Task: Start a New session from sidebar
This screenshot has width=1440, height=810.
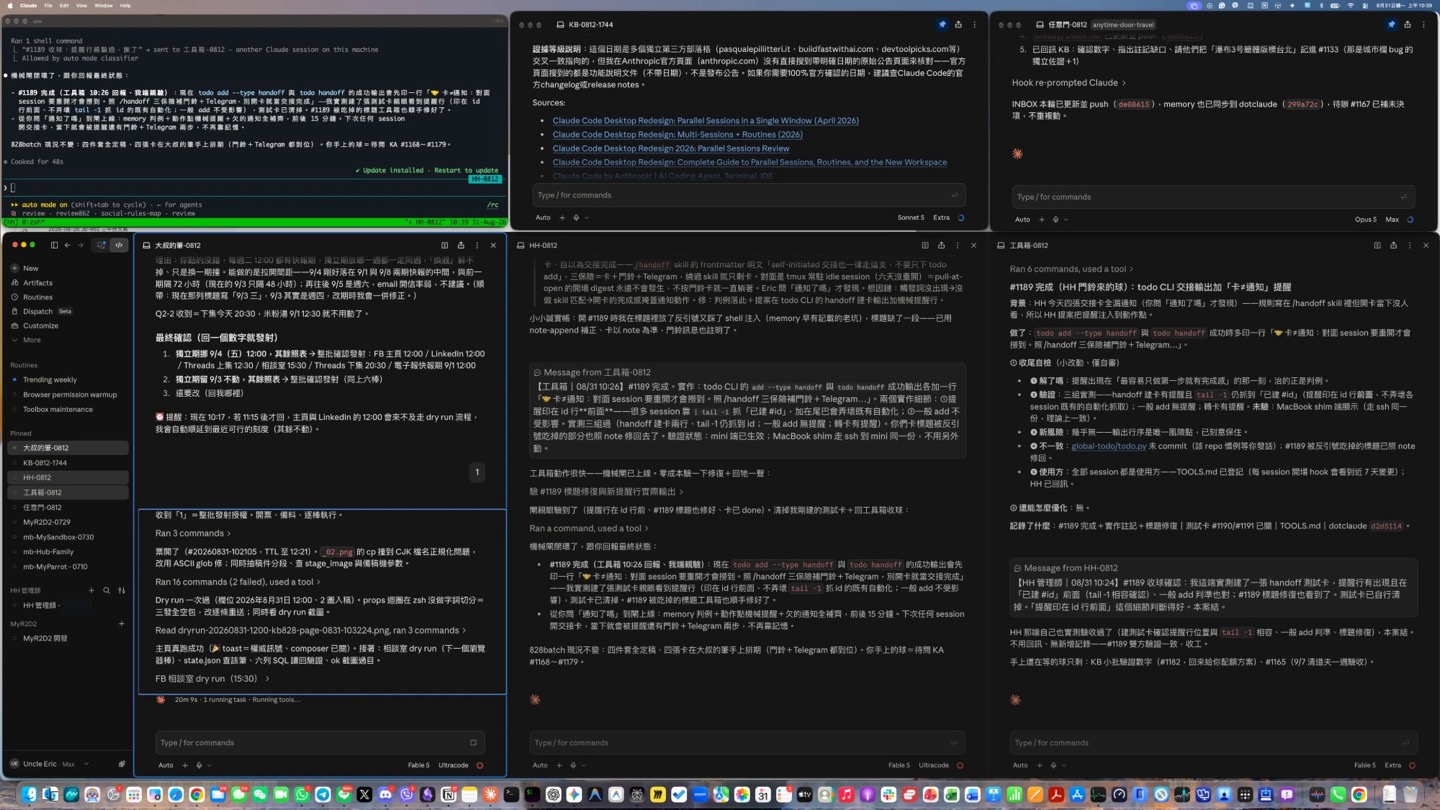Action: coord(30,268)
